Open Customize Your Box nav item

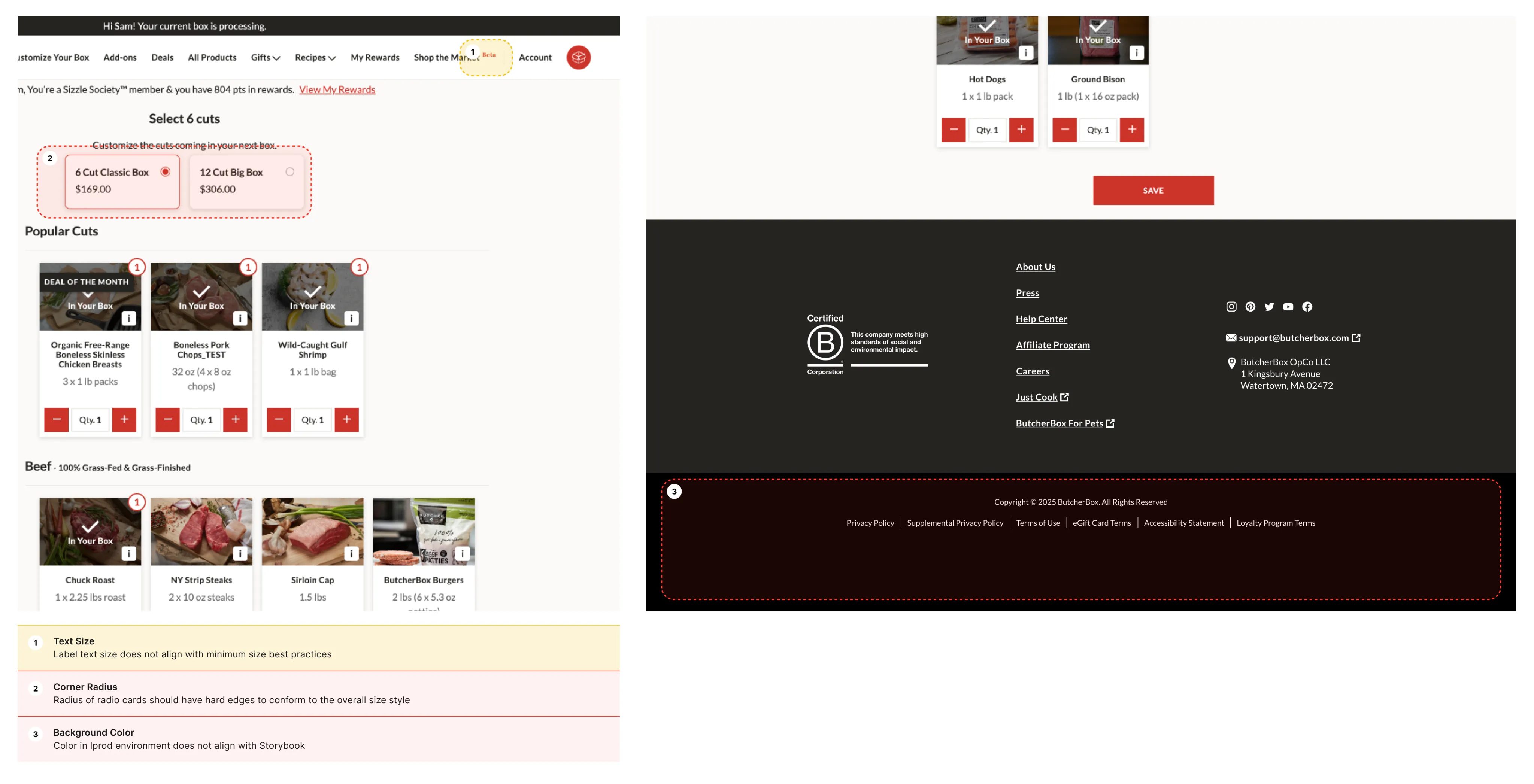click(53, 57)
